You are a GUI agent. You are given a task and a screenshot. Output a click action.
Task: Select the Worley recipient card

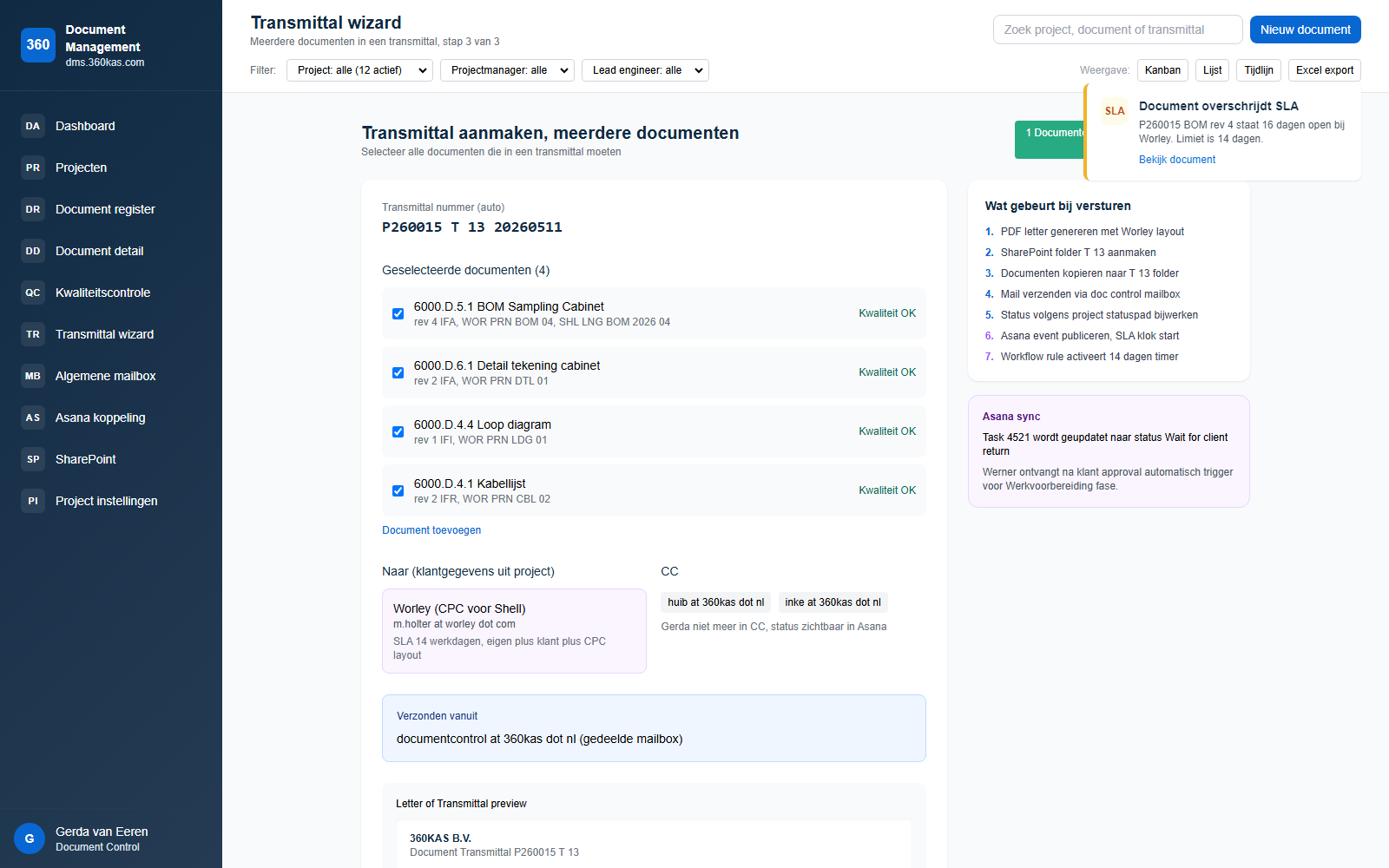coord(514,631)
